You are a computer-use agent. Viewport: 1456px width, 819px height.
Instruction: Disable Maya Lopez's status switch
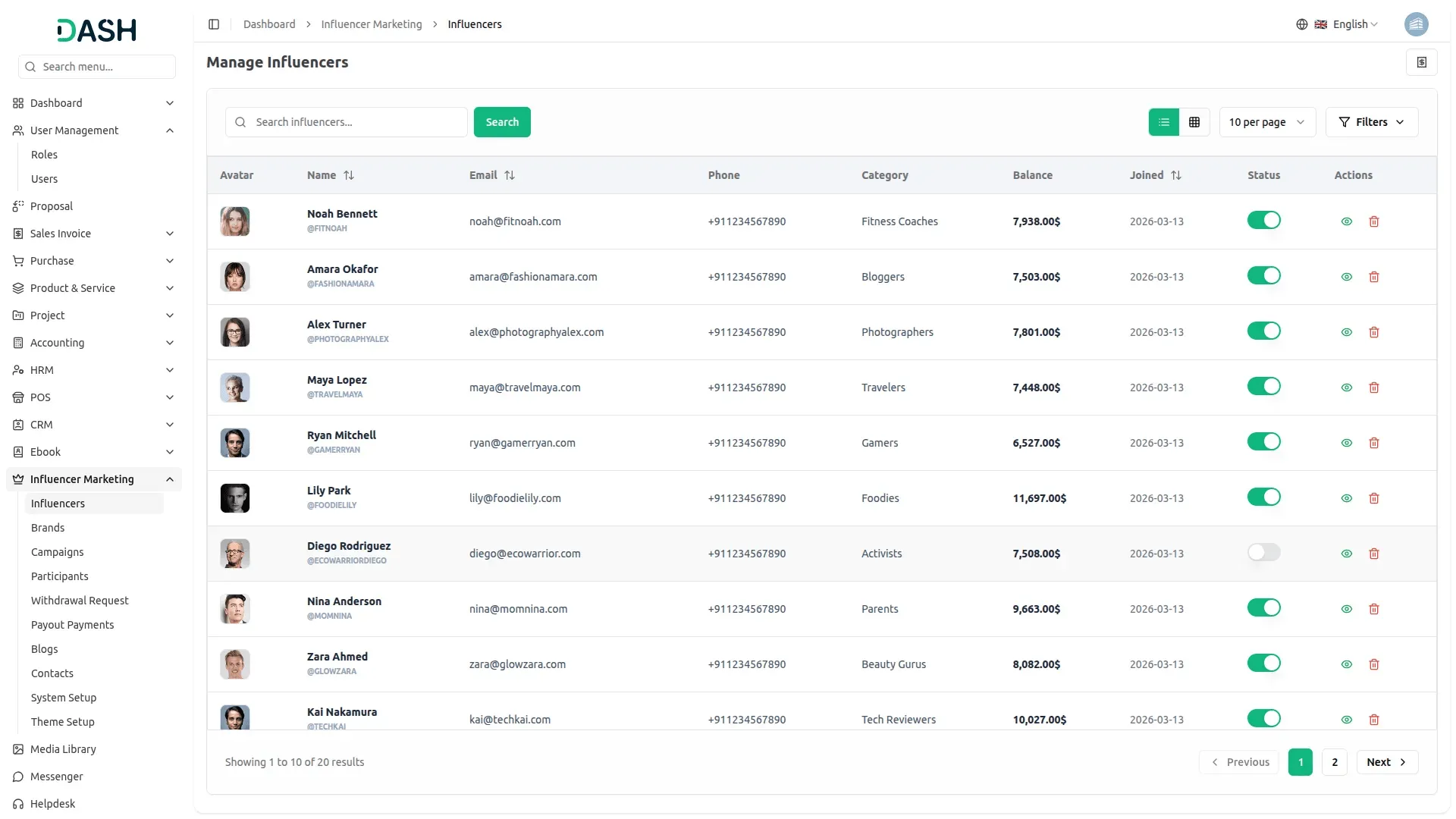[x=1263, y=386]
